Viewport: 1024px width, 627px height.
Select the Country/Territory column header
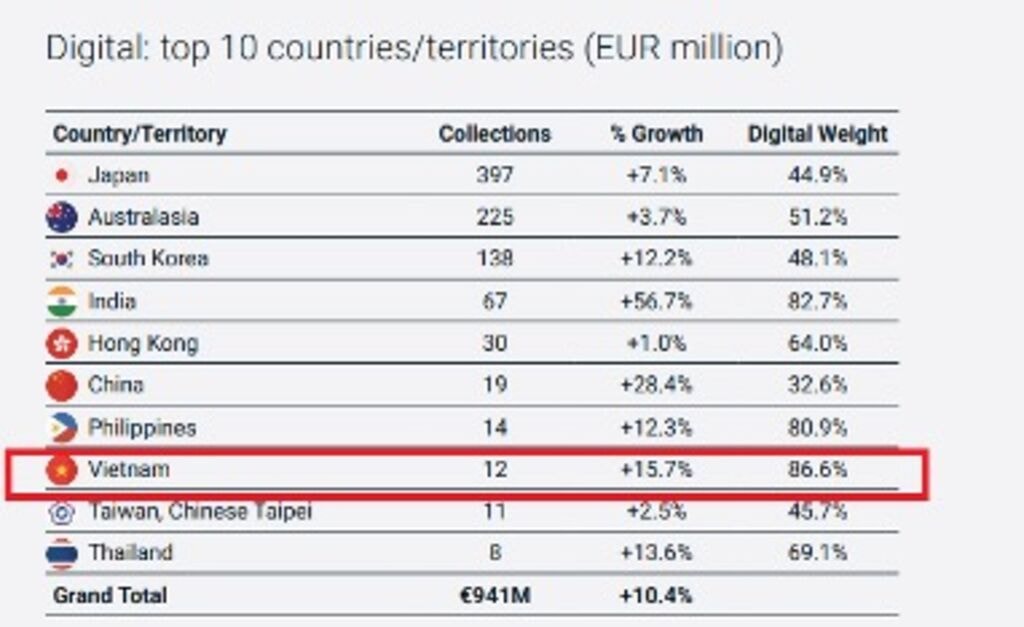pos(140,134)
